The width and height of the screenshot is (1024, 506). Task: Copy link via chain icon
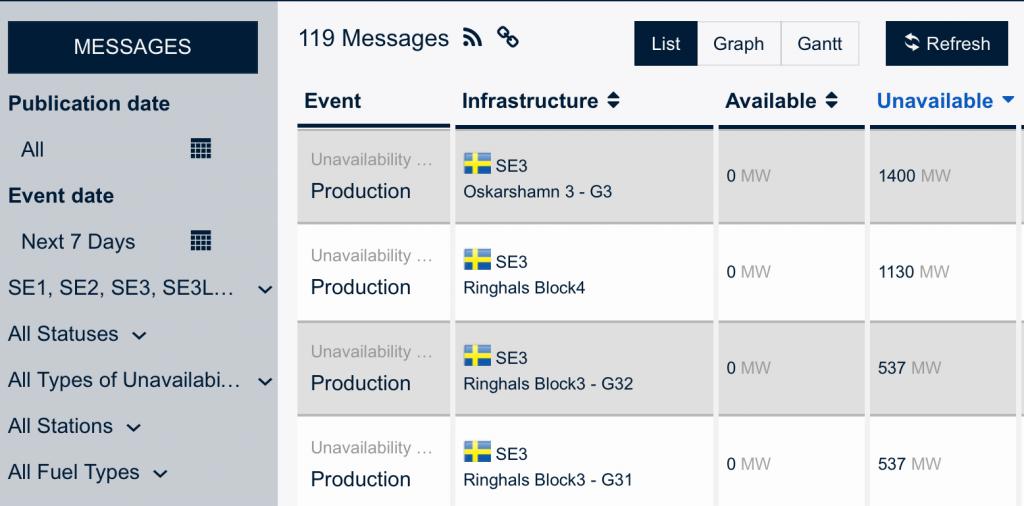[x=507, y=37]
